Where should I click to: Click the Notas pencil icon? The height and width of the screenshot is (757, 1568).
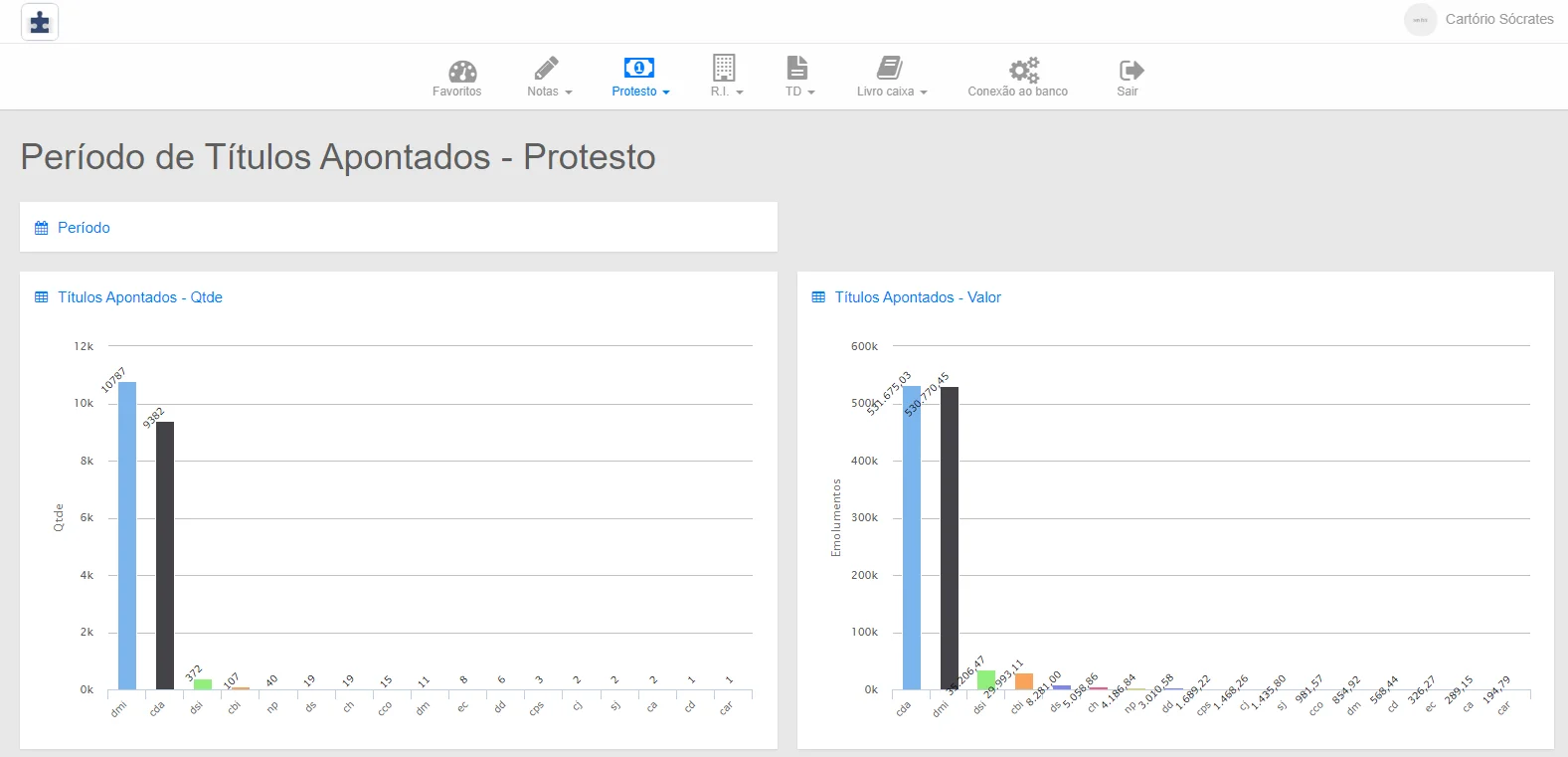coord(547,68)
